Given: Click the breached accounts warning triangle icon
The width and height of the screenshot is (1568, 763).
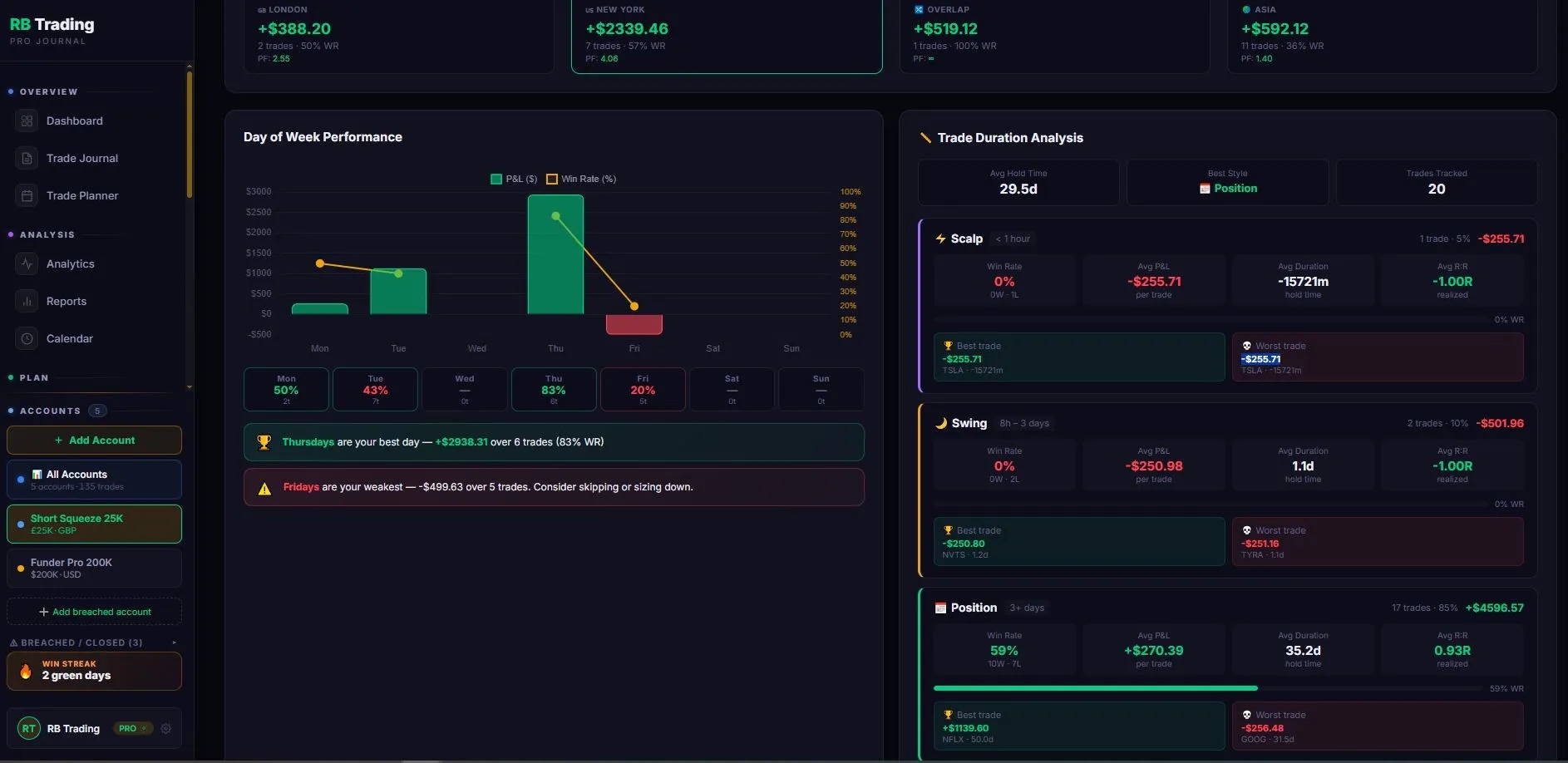Looking at the screenshot, I should pos(13,642).
